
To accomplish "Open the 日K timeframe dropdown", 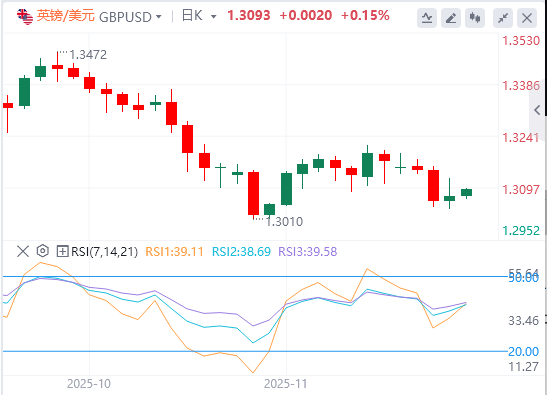I will point(199,16).
